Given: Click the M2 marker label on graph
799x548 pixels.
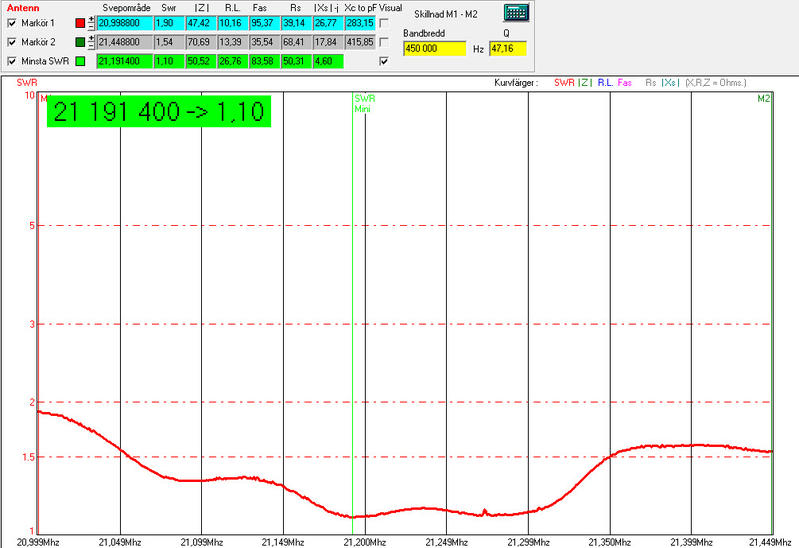Looking at the screenshot, I should 763,99.
